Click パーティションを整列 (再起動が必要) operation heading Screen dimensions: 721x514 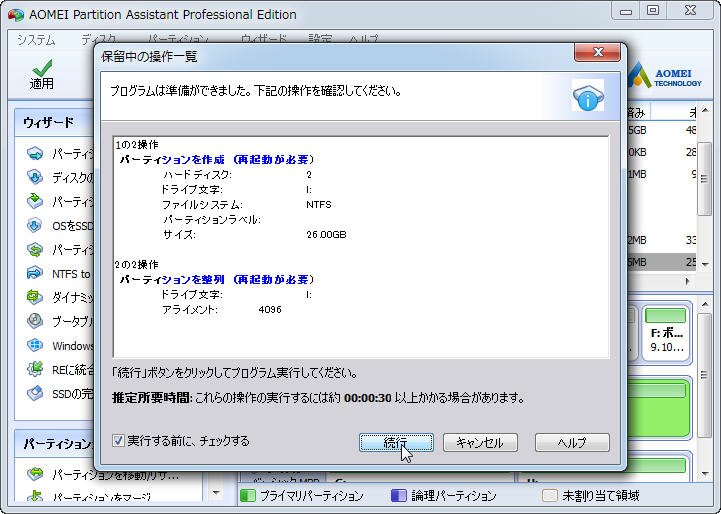click(217, 280)
